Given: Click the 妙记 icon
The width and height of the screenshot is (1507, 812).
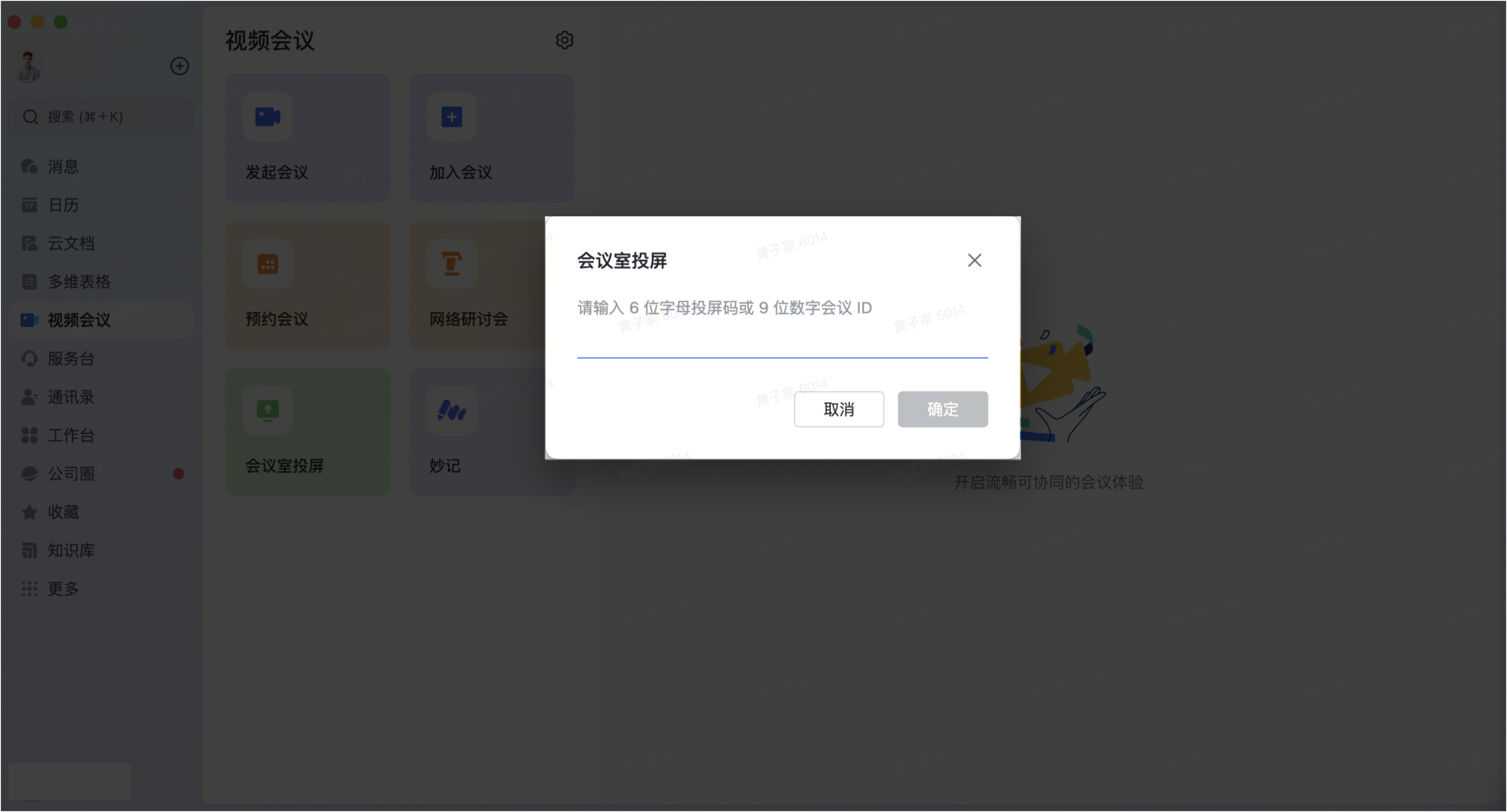Looking at the screenshot, I should click(x=451, y=410).
